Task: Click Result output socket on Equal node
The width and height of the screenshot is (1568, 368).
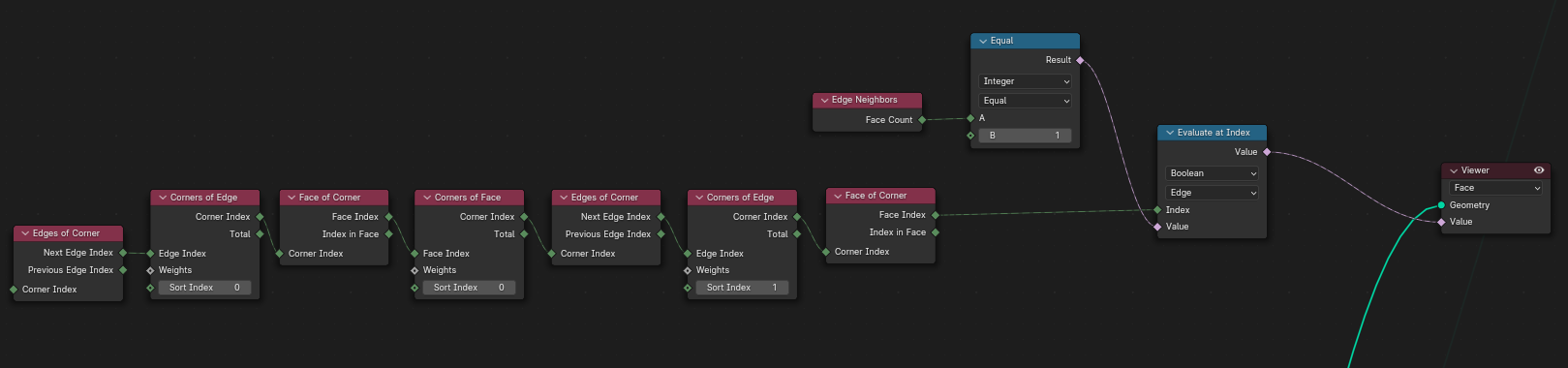Action: pyautogui.click(x=1080, y=60)
